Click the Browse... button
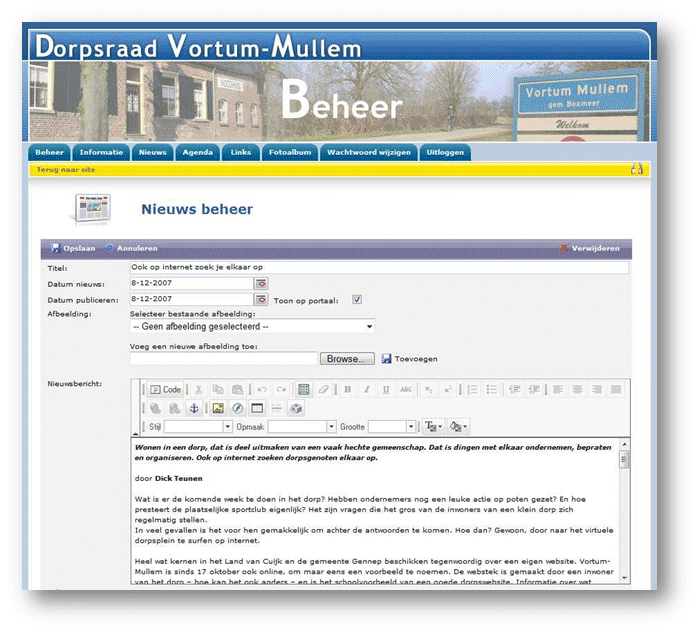The image size is (699, 632). pyautogui.click(x=347, y=358)
